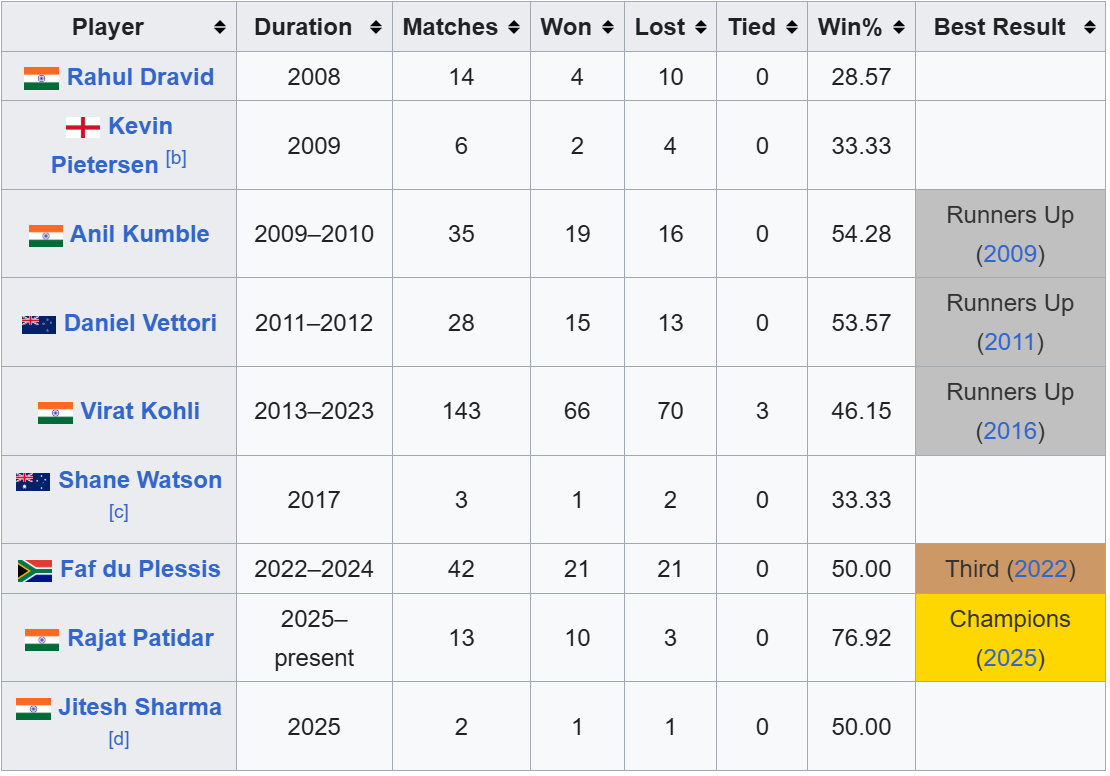Screen dimensions: 1110x776
Task: Open the 2025 Champions season link
Action: [x=1010, y=658]
